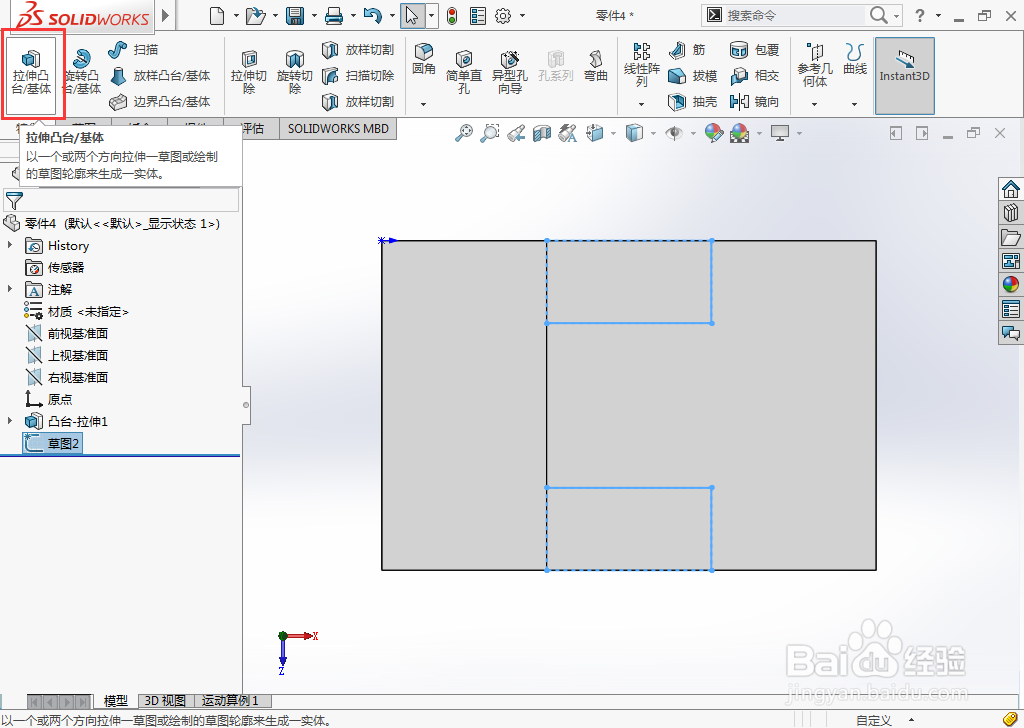Select 草图2 in the feature tree

click(52, 443)
